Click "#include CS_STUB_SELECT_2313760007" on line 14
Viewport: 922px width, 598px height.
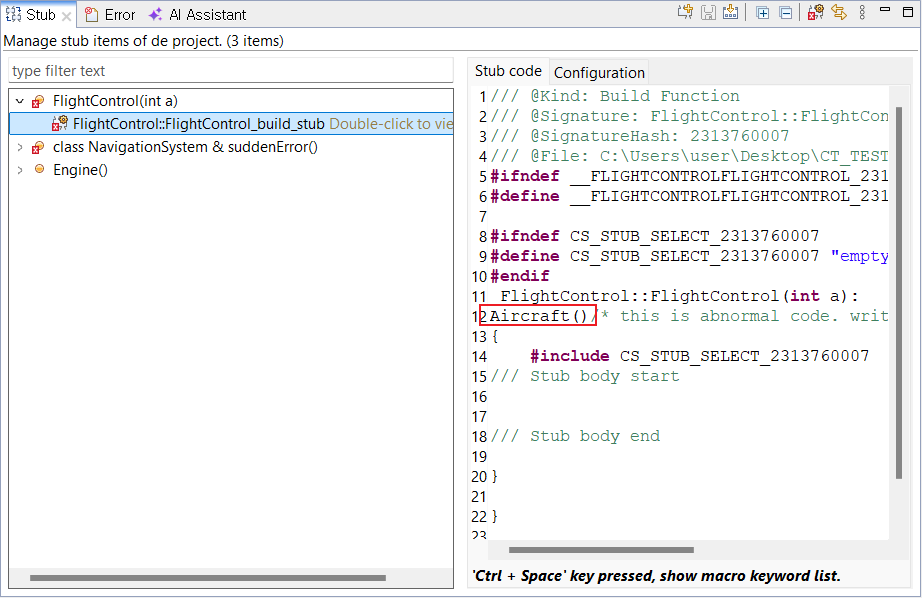pos(700,356)
